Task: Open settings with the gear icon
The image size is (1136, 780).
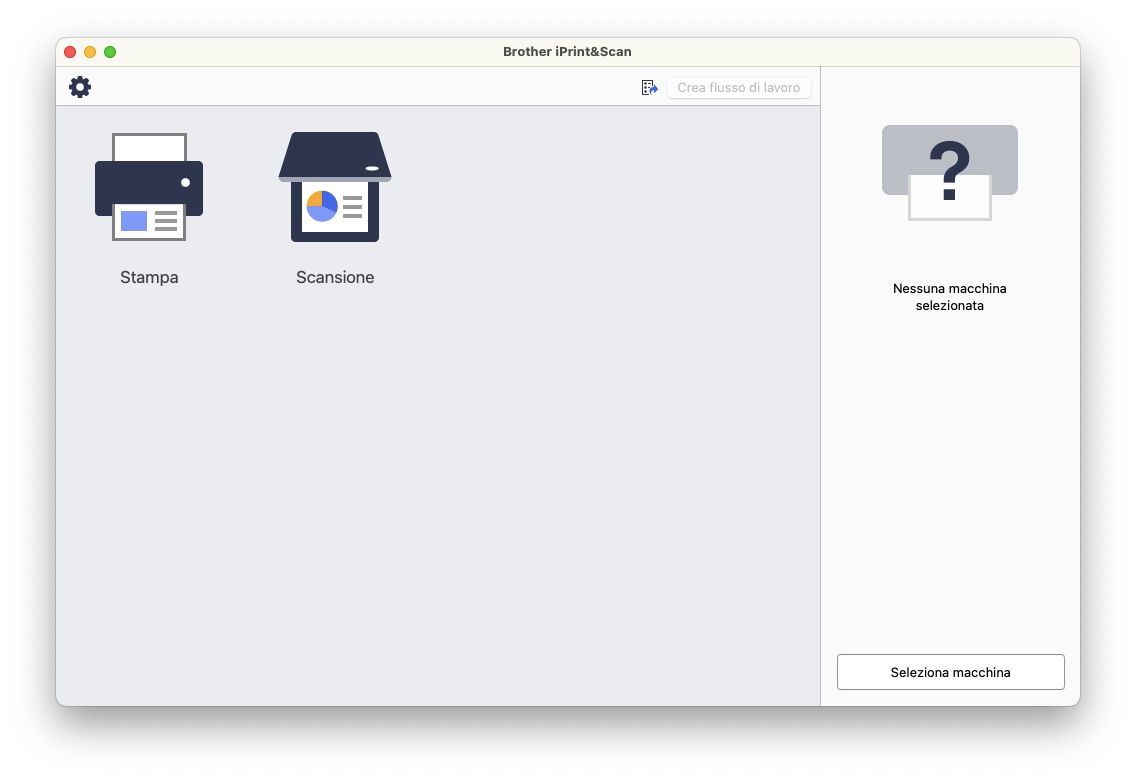Action: tap(80, 87)
